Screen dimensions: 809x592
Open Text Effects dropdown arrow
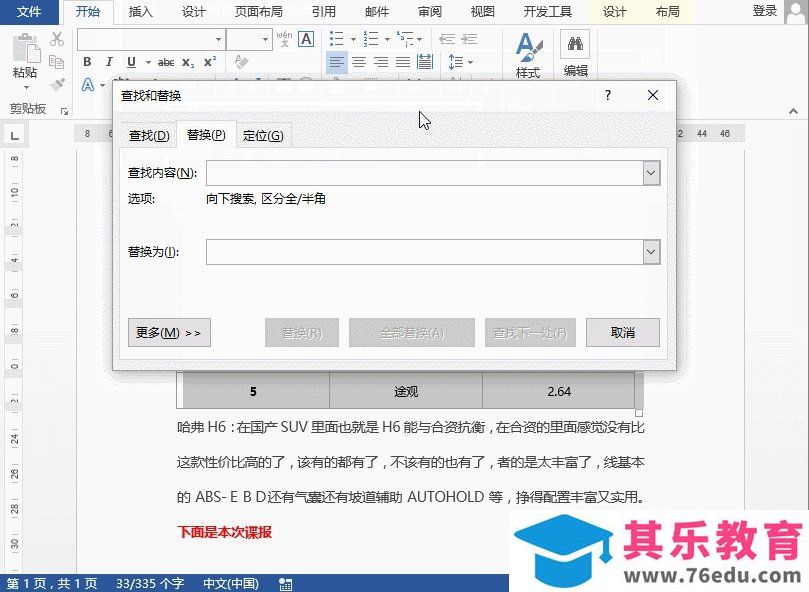(103, 85)
